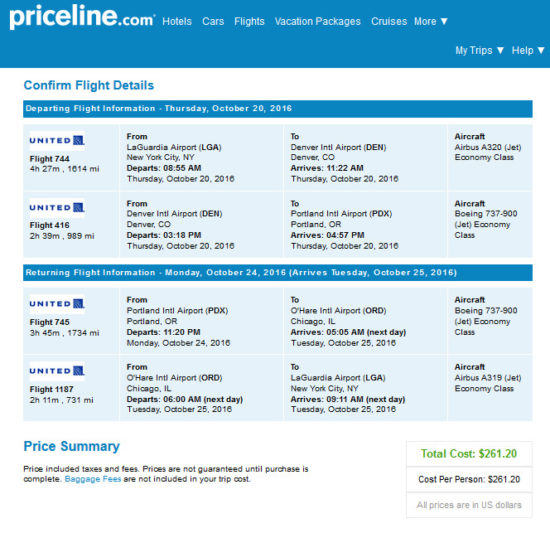550x533 pixels.
Task: Open the My Trips dropdown
Action: pyautogui.click(x=479, y=50)
